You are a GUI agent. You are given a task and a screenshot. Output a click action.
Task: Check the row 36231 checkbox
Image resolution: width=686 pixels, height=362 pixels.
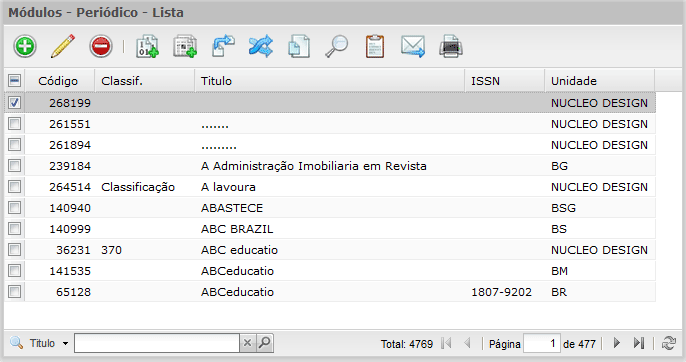[14, 250]
